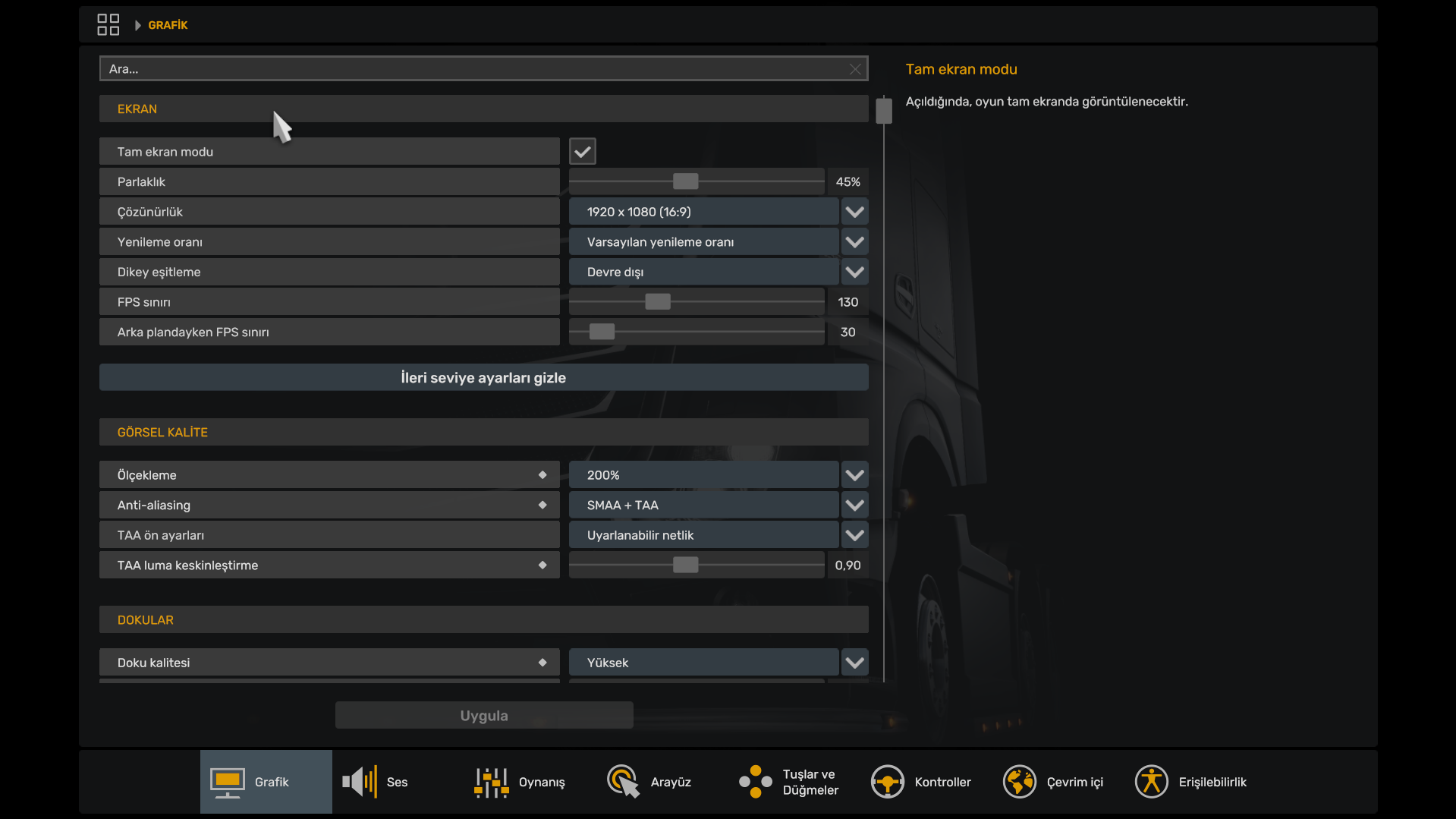This screenshot has width=1456, height=819.
Task: Select the Tam ekran modu row label
Action: 329,151
